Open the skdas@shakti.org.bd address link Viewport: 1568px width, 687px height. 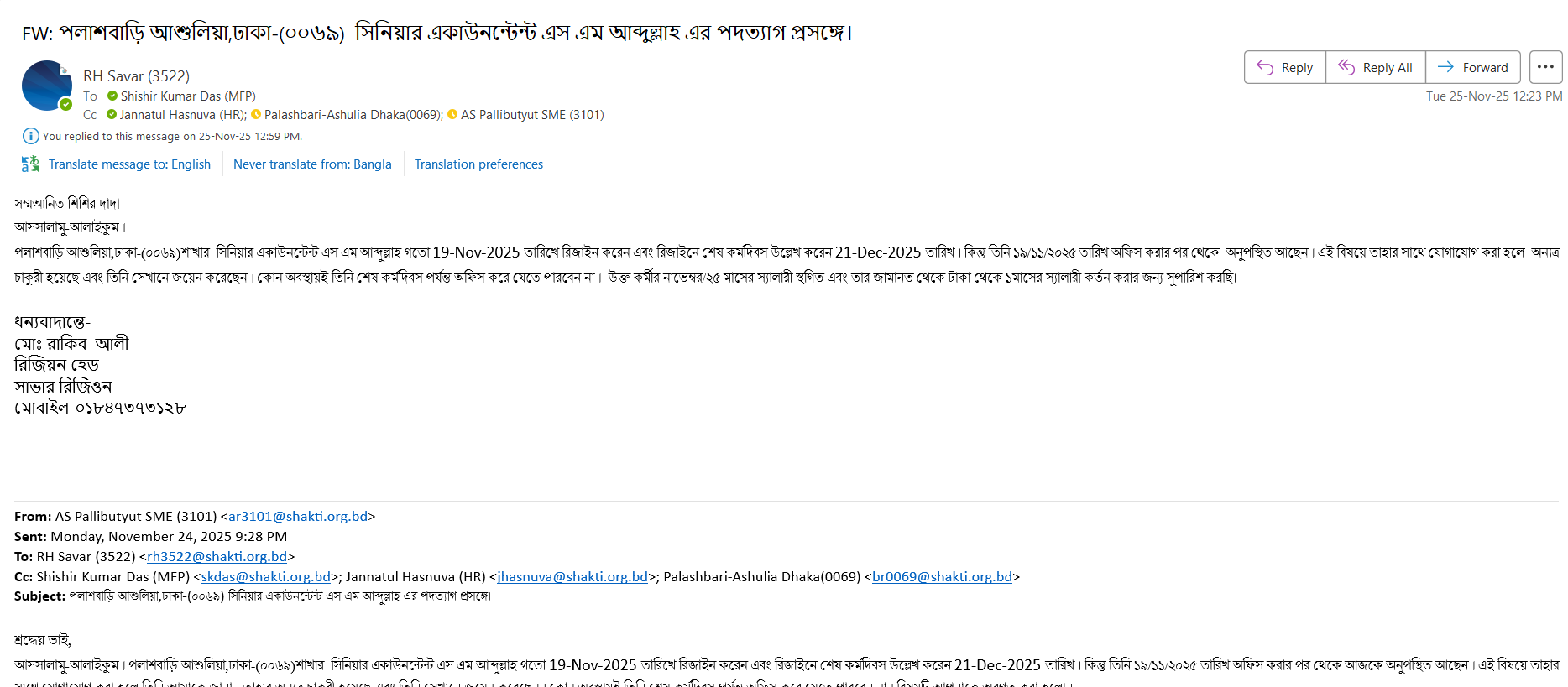[265, 577]
